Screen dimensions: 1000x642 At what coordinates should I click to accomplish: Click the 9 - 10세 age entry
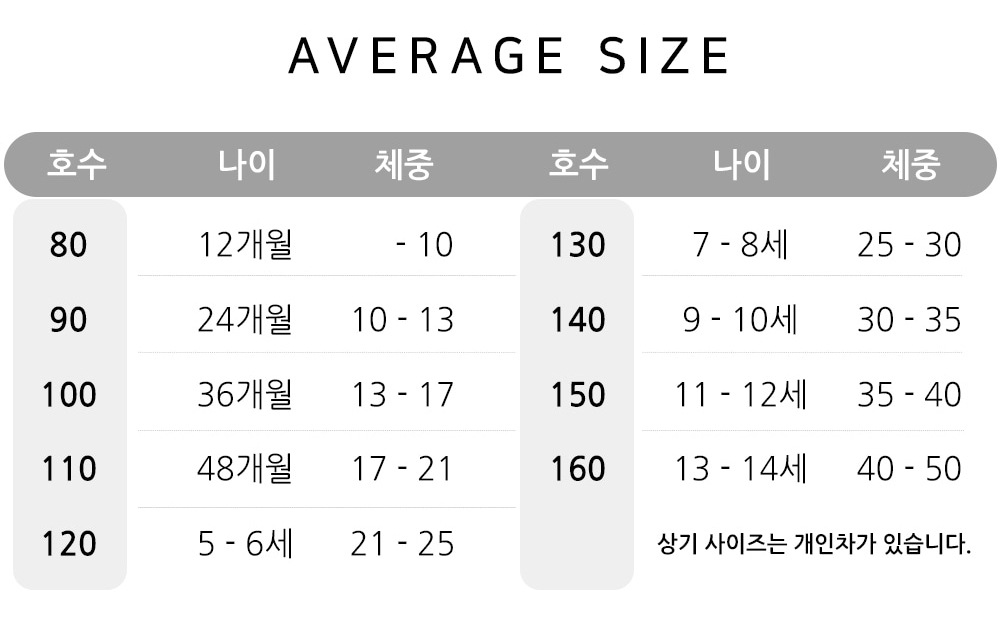740,320
